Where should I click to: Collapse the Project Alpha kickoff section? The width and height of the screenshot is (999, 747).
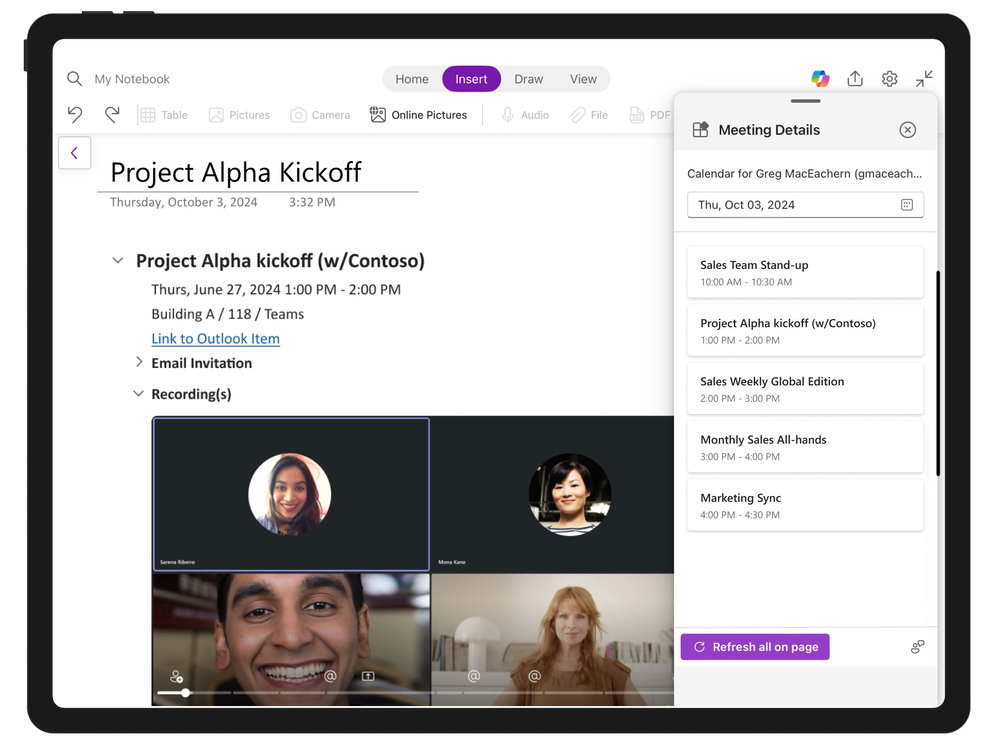pos(118,261)
